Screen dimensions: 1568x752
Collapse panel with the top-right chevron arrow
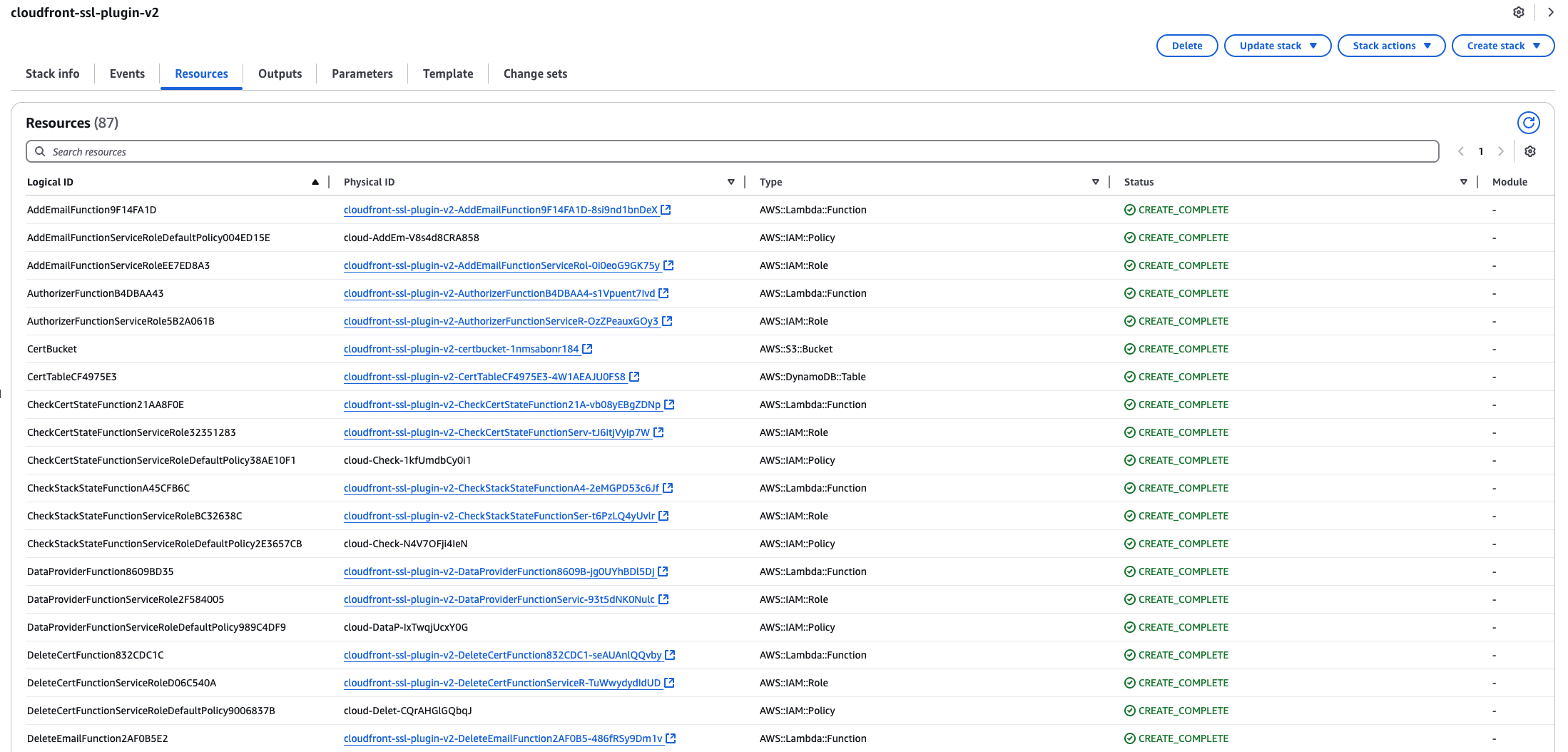[x=1550, y=12]
